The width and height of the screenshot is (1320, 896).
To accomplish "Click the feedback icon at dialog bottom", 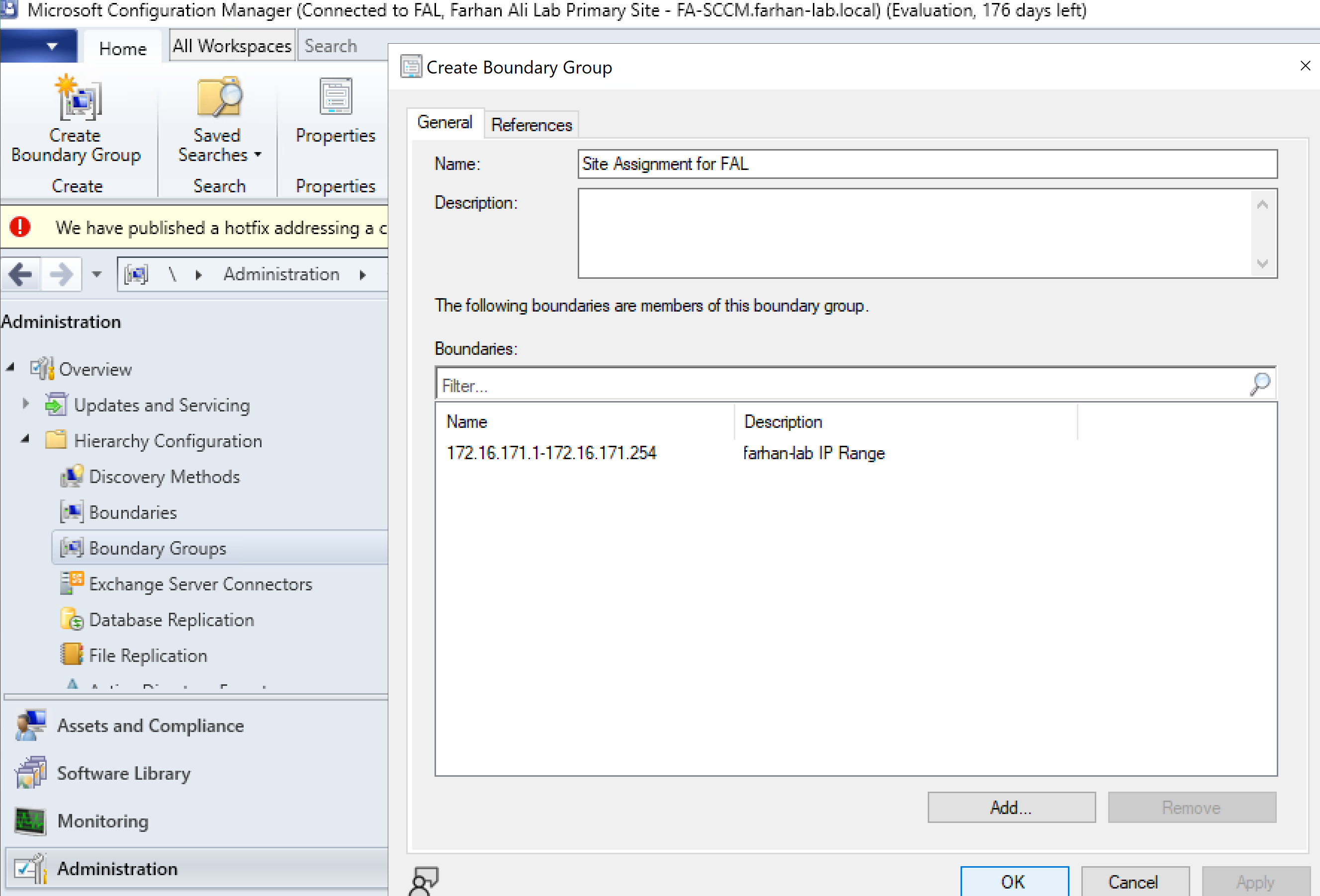I will coord(424,880).
